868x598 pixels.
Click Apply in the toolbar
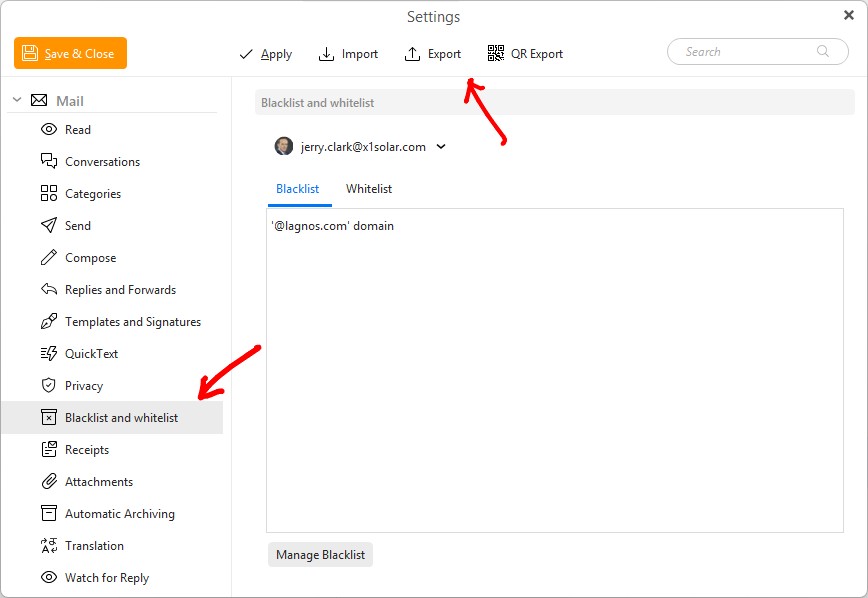coord(265,54)
